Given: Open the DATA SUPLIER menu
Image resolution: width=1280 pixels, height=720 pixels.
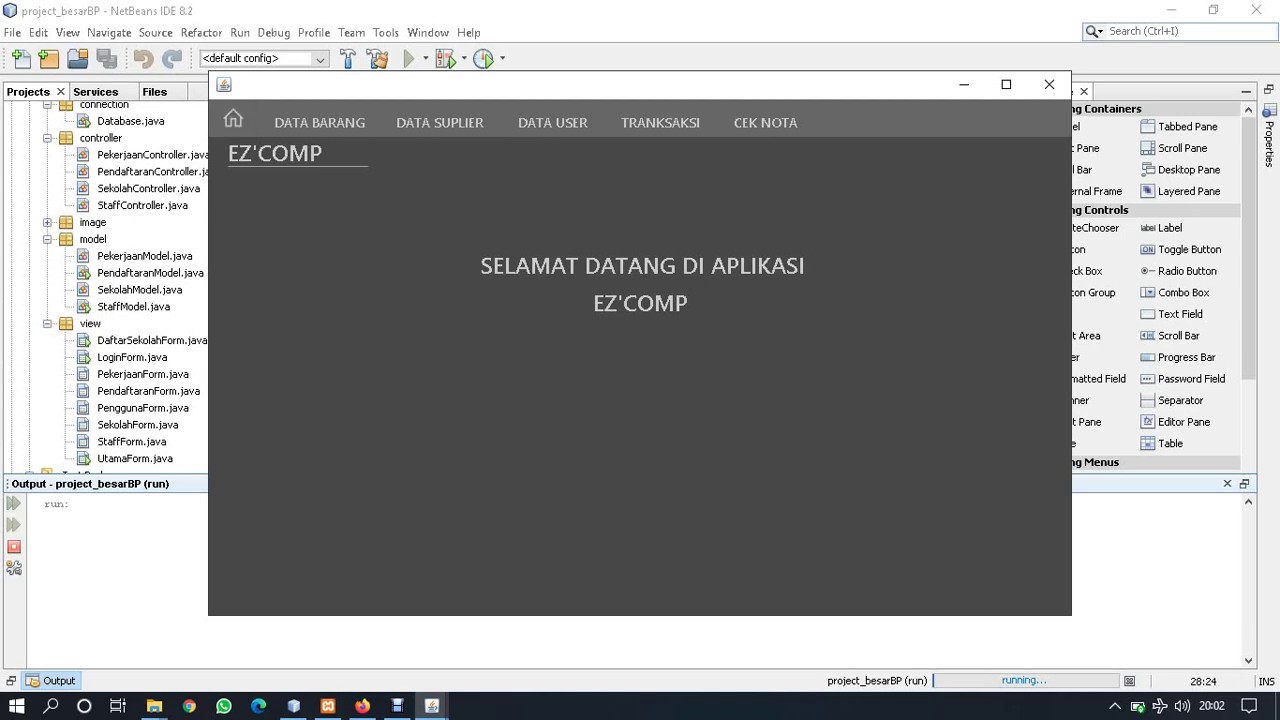Looking at the screenshot, I should coord(440,123).
